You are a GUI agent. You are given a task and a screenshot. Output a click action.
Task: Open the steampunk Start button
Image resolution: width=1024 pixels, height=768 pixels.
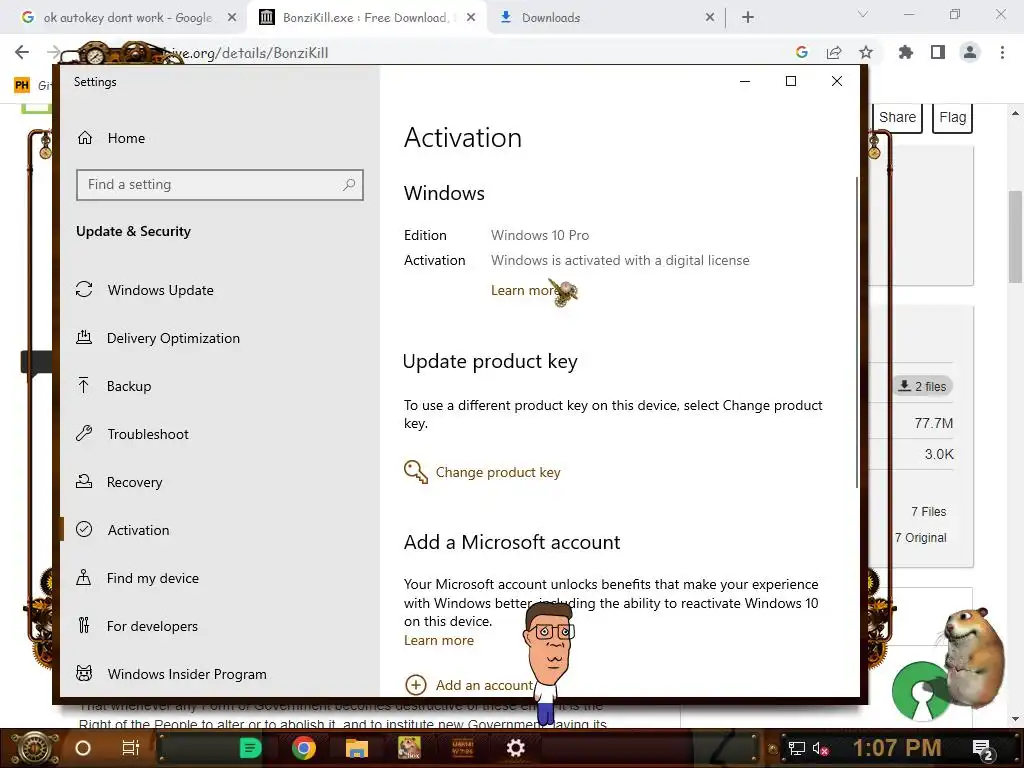point(33,748)
